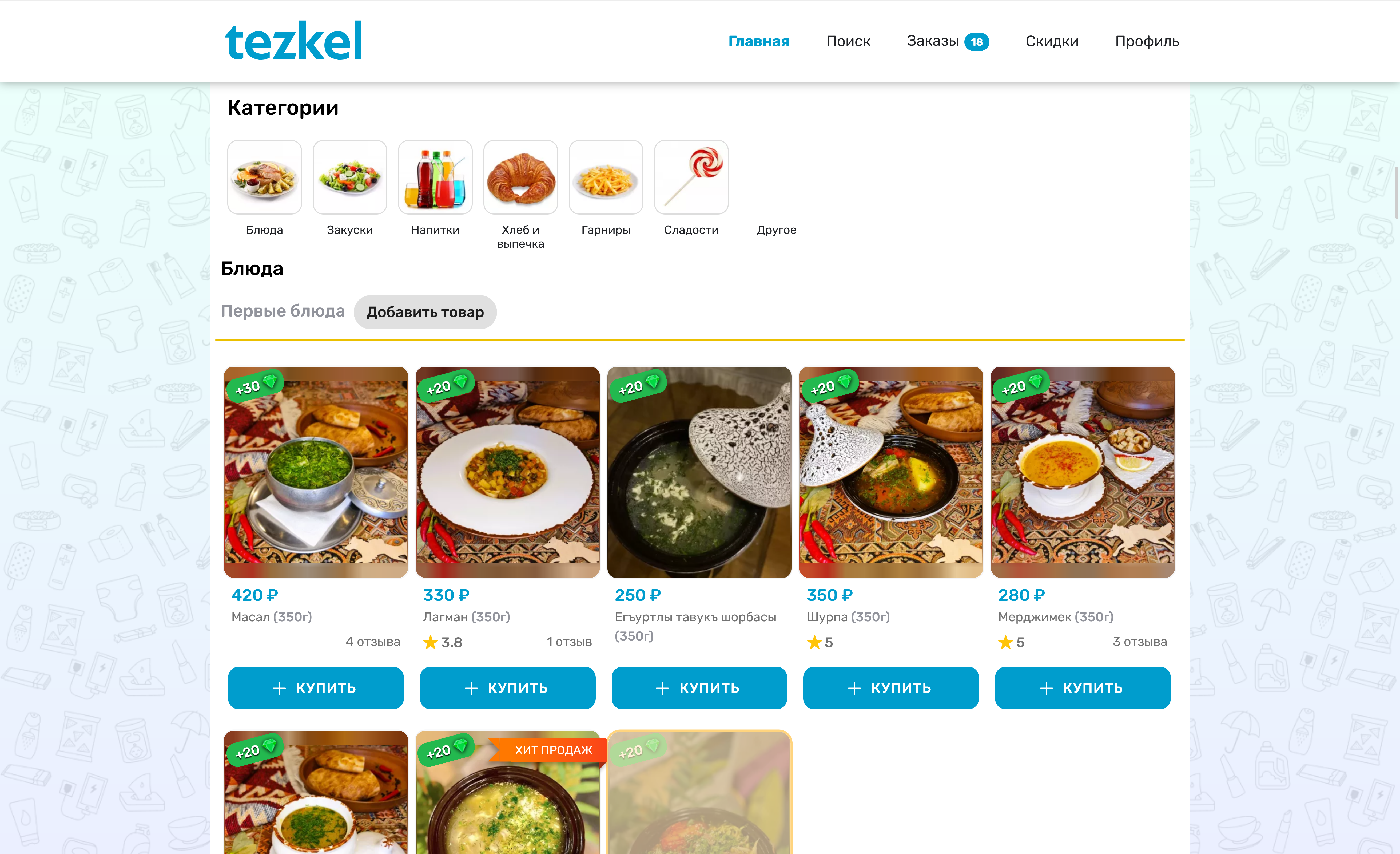Go to the Поиск menu item
The width and height of the screenshot is (1400, 854).
point(848,41)
